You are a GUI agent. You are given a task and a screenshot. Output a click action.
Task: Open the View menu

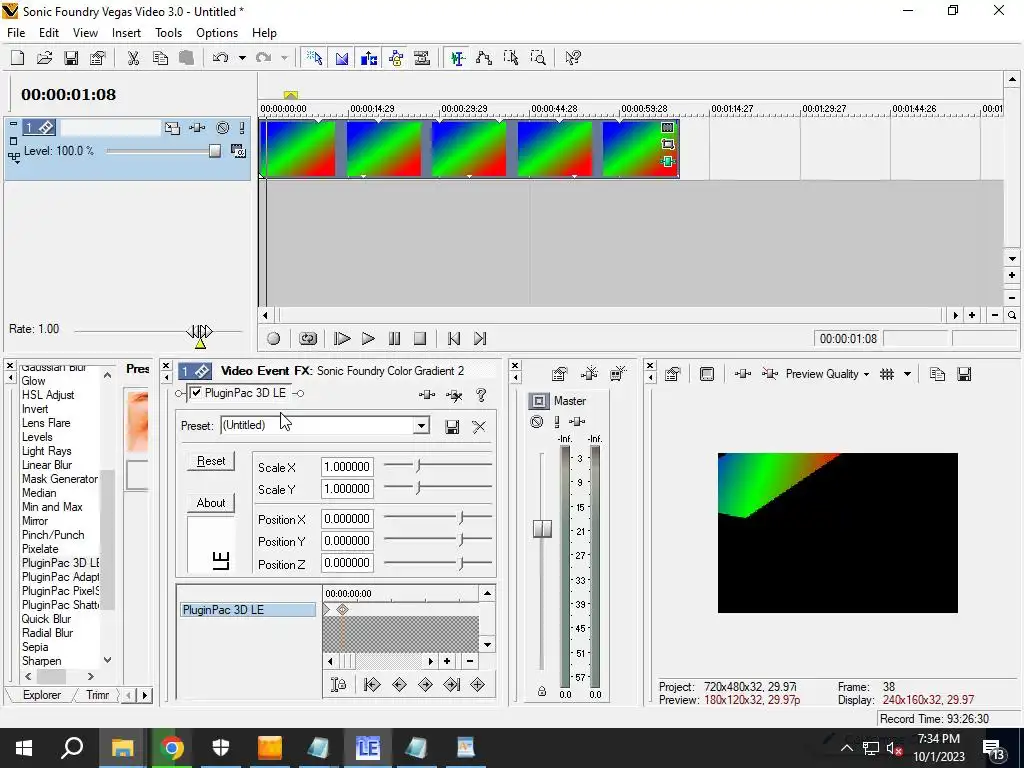tap(85, 33)
